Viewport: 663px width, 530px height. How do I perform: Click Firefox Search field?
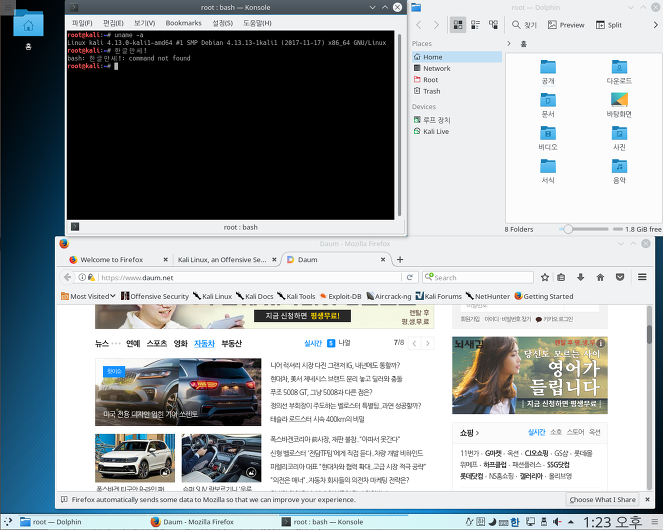(x=478, y=277)
